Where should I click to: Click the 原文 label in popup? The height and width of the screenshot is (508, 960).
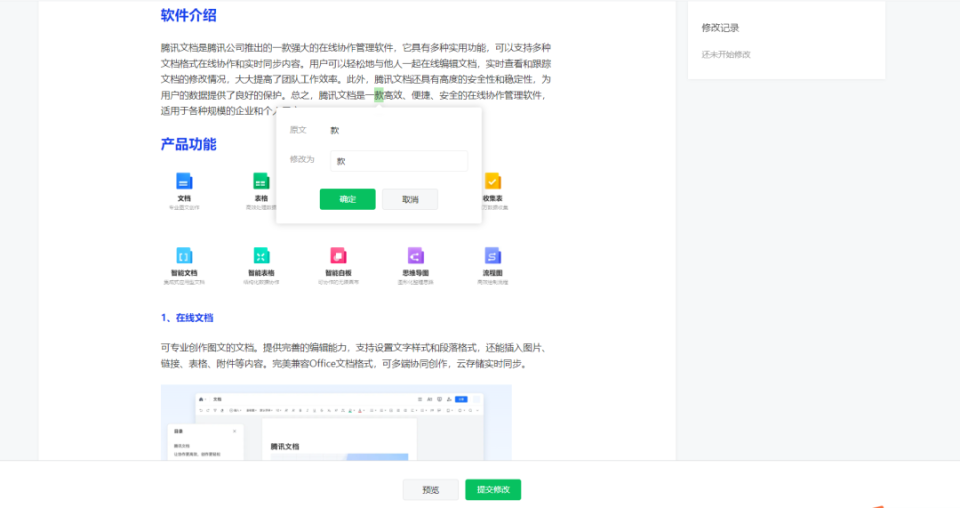[x=298, y=130]
